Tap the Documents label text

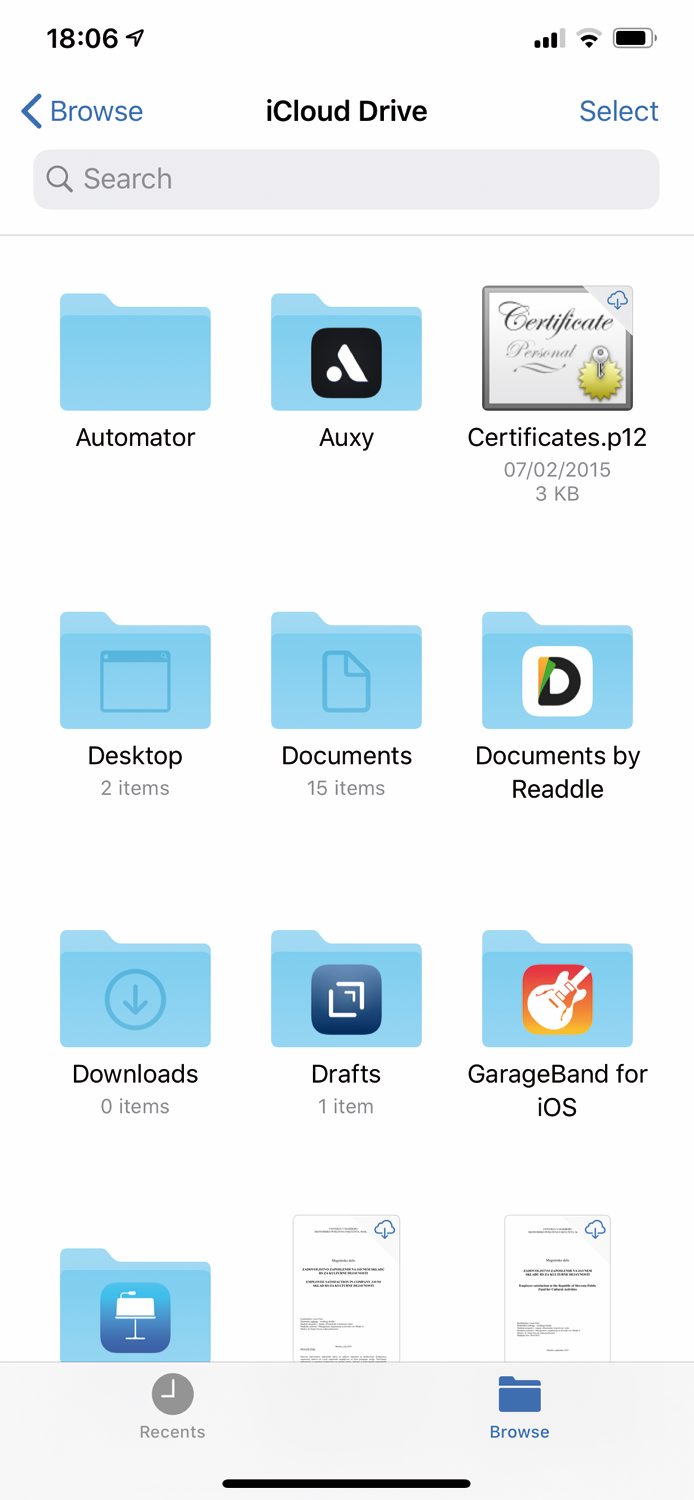point(346,756)
